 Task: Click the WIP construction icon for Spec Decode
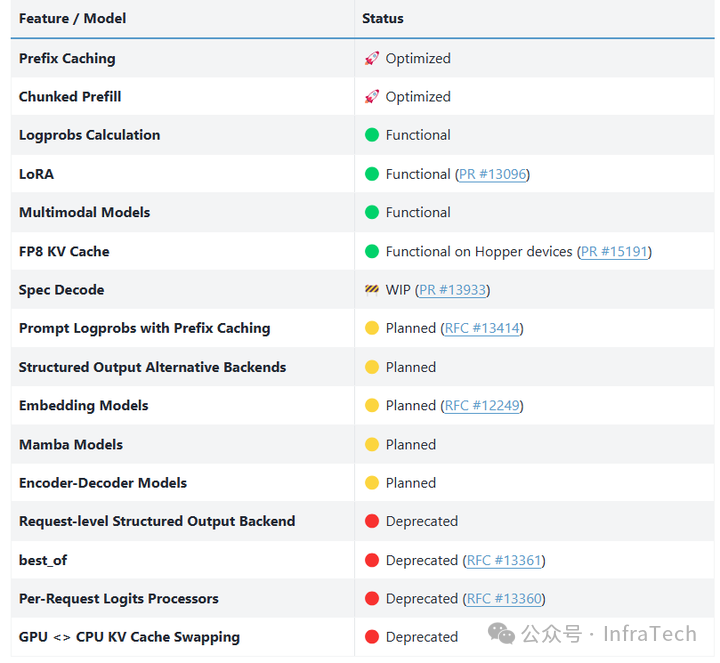[x=372, y=290]
